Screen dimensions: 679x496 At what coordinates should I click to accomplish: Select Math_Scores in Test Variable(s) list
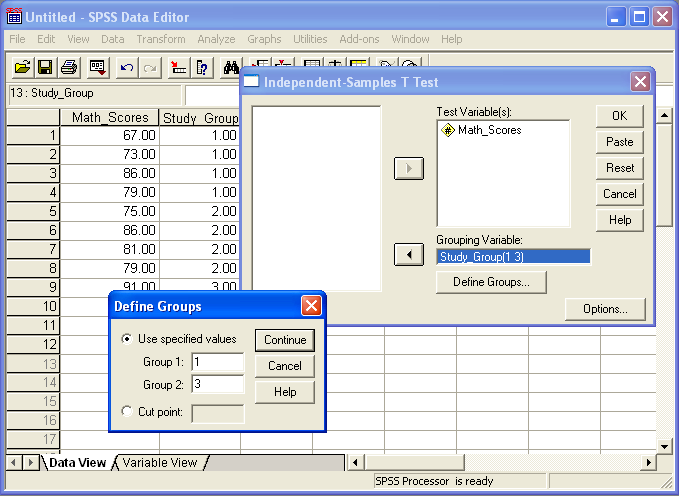(x=489, y=130)
